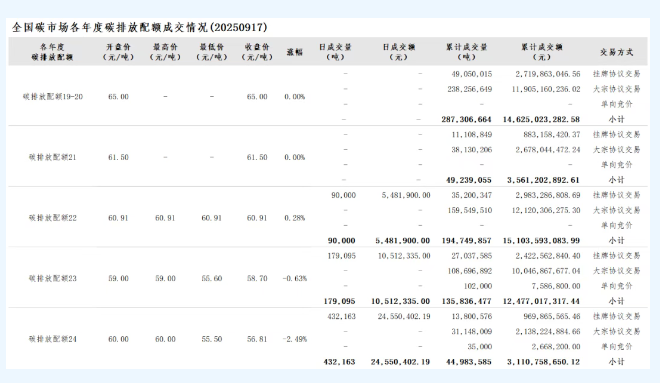Click the bold subtotal 287,306,664

466,120
